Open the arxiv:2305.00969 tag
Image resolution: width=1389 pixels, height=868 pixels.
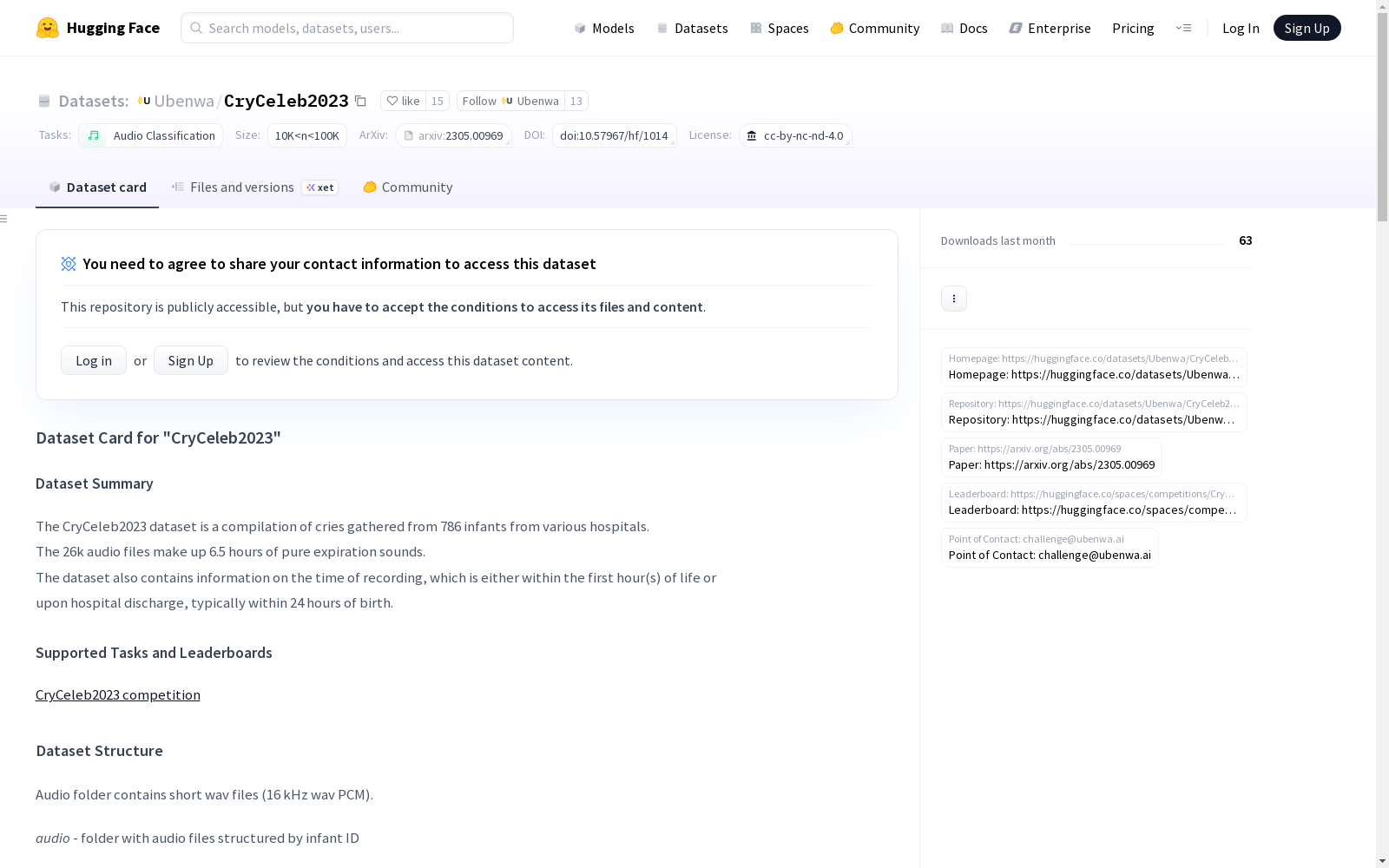click(x=453, y=135)
